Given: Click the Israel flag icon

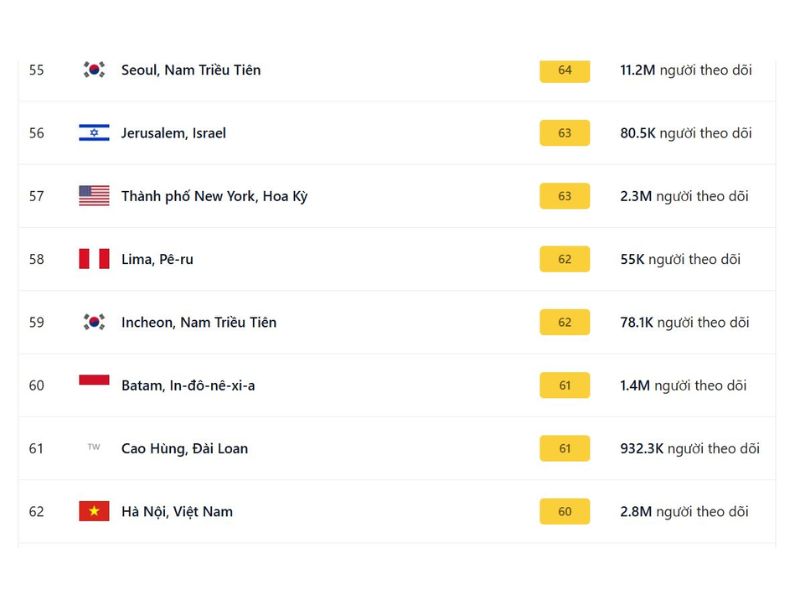Looking at the screenshot, I should click(x=94, y=133).
